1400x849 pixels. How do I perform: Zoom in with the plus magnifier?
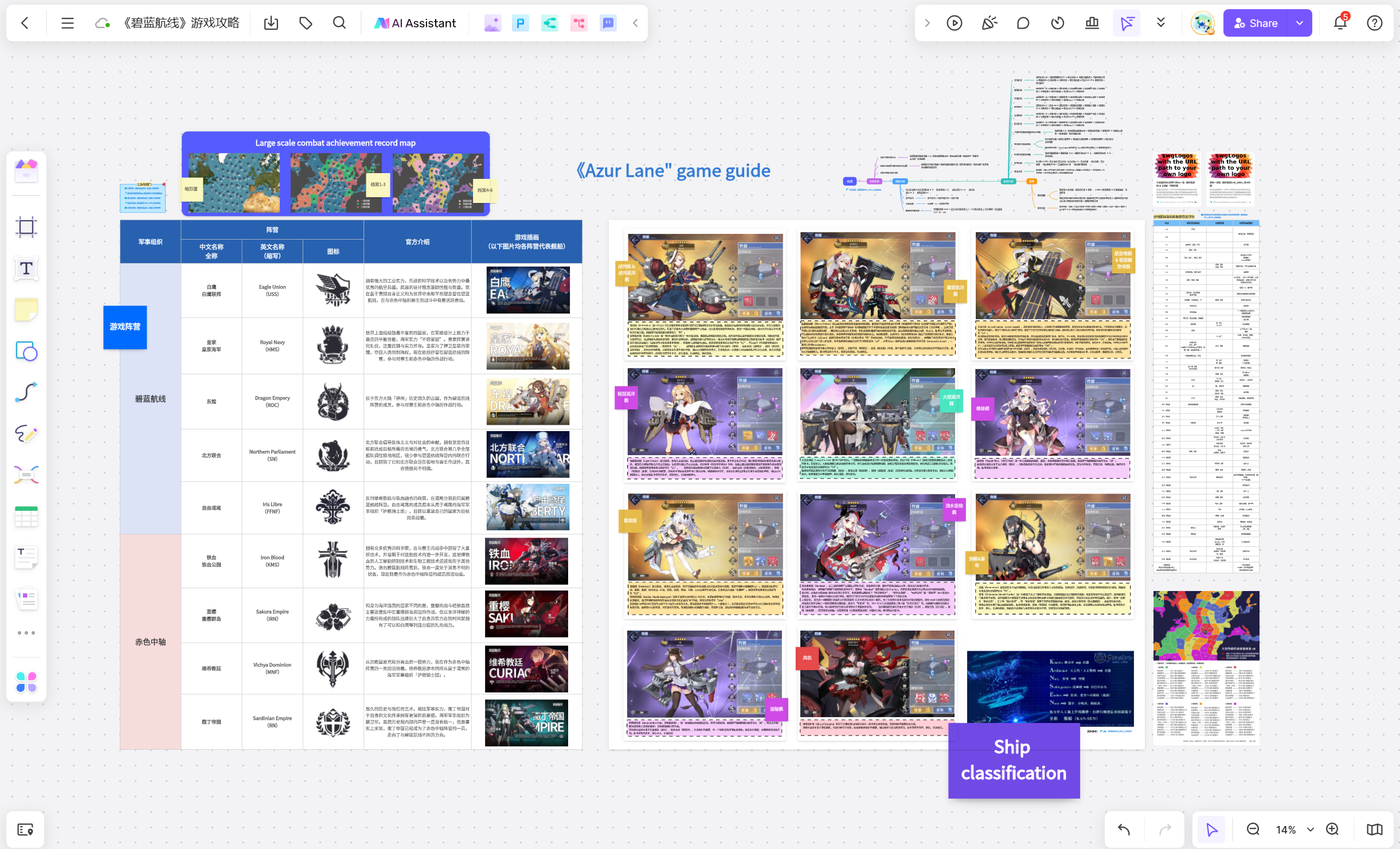[x=1333, y=830]
